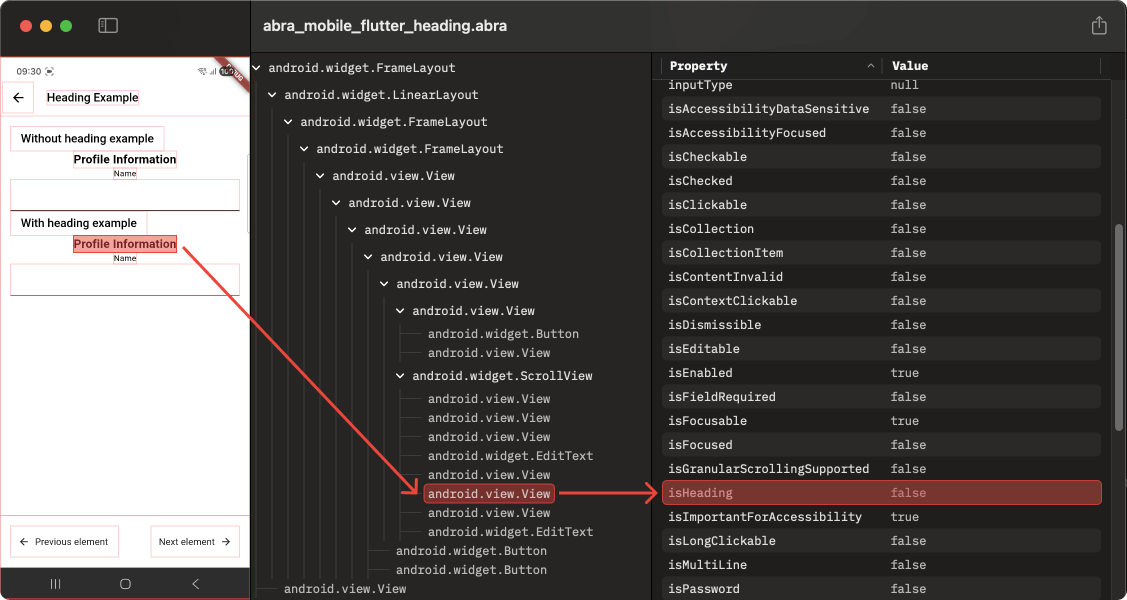The height and width of the screenshot is (600, 1127).
Task: Tap the Android back navigation button
Action: 195,583
